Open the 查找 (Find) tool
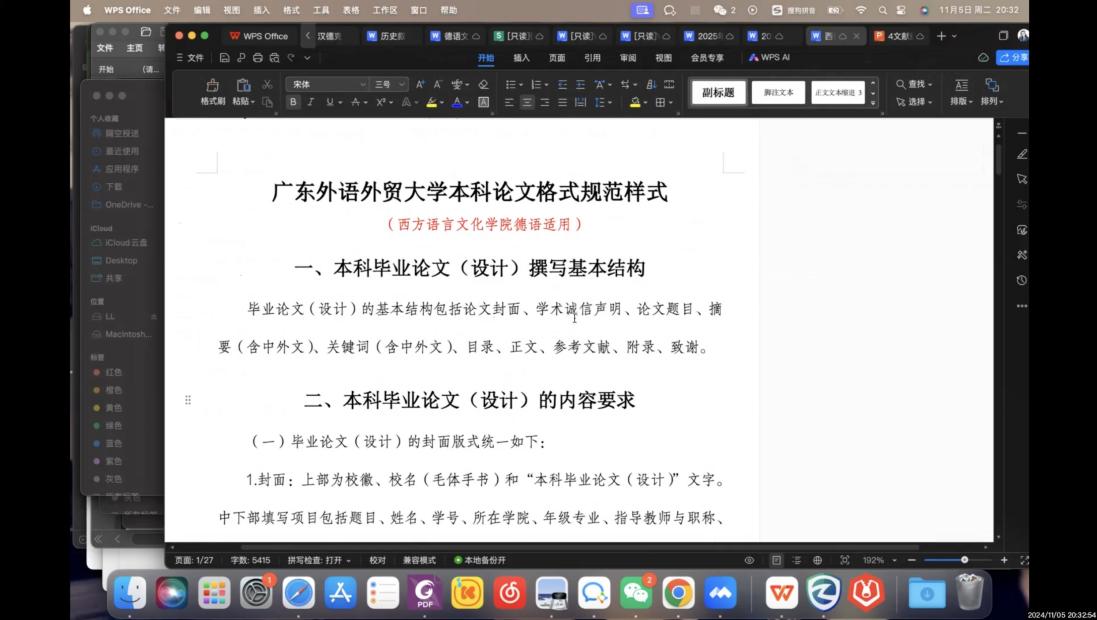 [x=915, y=84]
